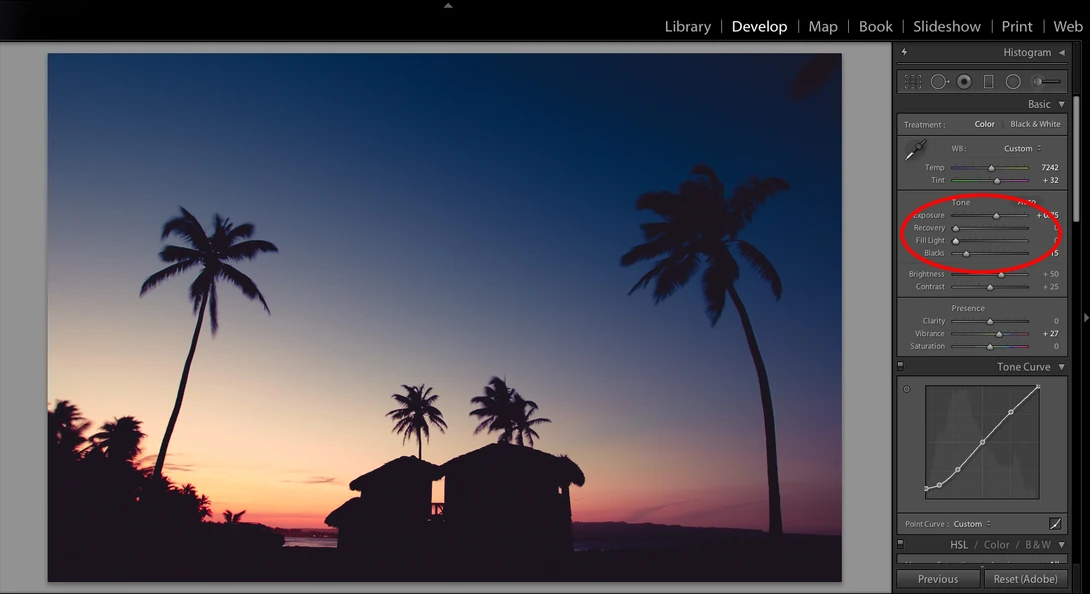Choose the Radial Filter circle tool
The width and height of the screenshot is (1090, 594).
pos(1014,82)
